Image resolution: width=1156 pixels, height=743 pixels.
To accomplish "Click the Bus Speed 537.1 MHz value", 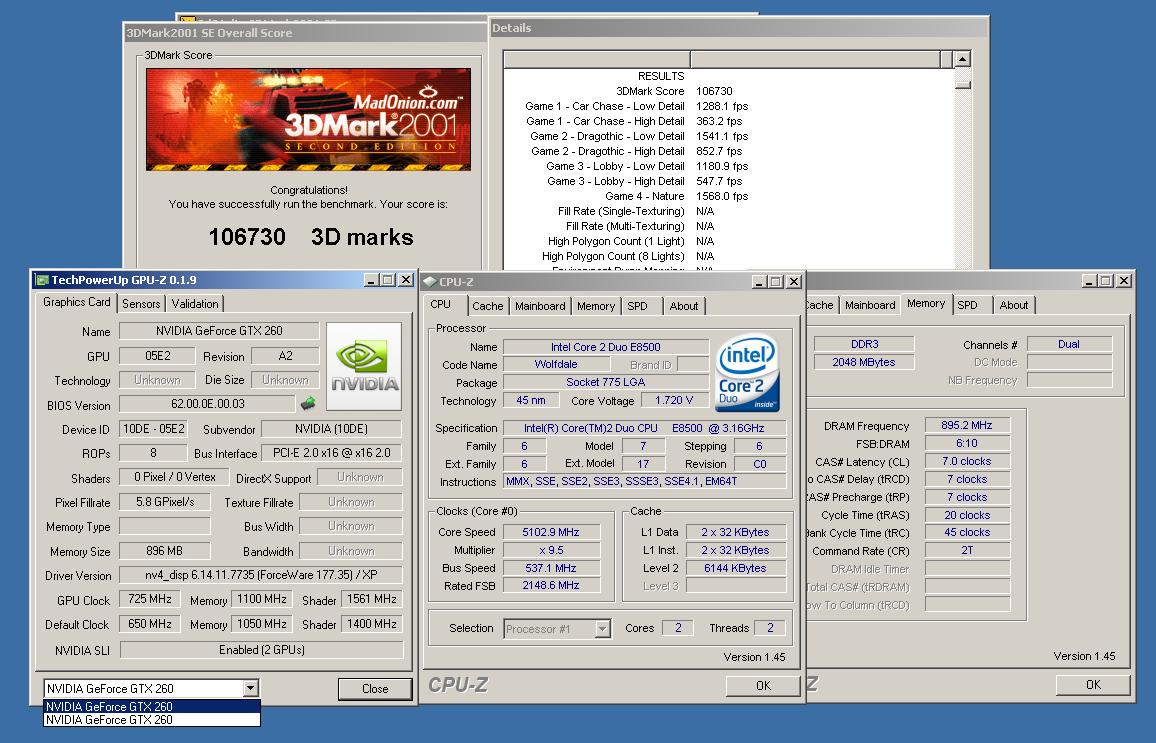I will coord(551,568).
